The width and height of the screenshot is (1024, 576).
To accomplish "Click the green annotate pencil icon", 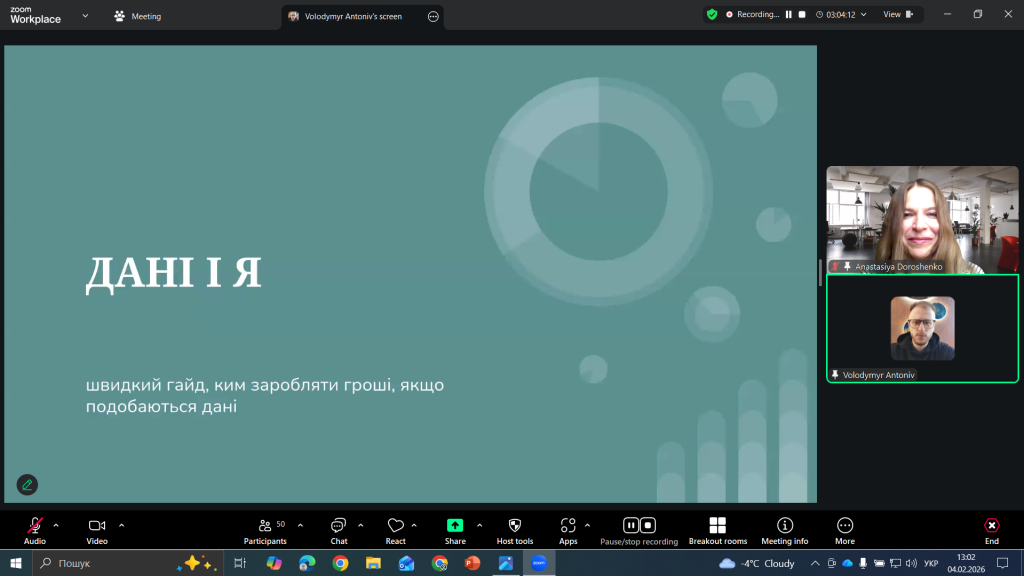I will click(x=27, y=485).
